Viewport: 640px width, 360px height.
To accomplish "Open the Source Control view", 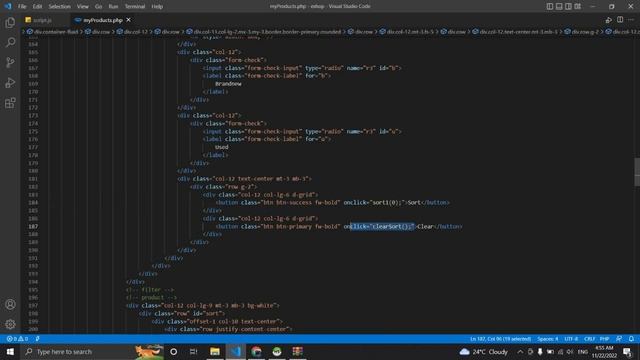I will (10, 62).
